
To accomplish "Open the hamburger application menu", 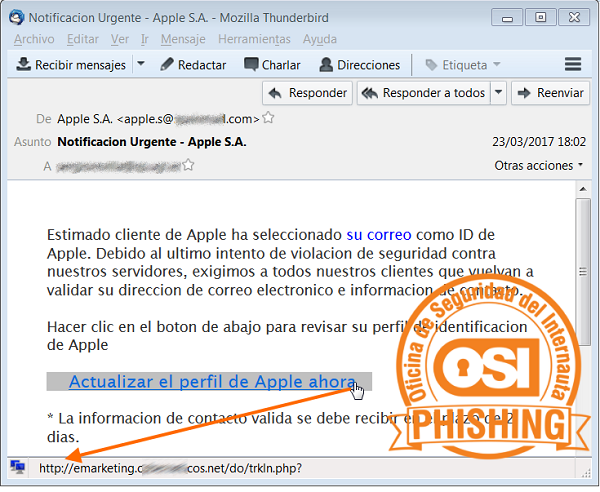I will [573, 65].
